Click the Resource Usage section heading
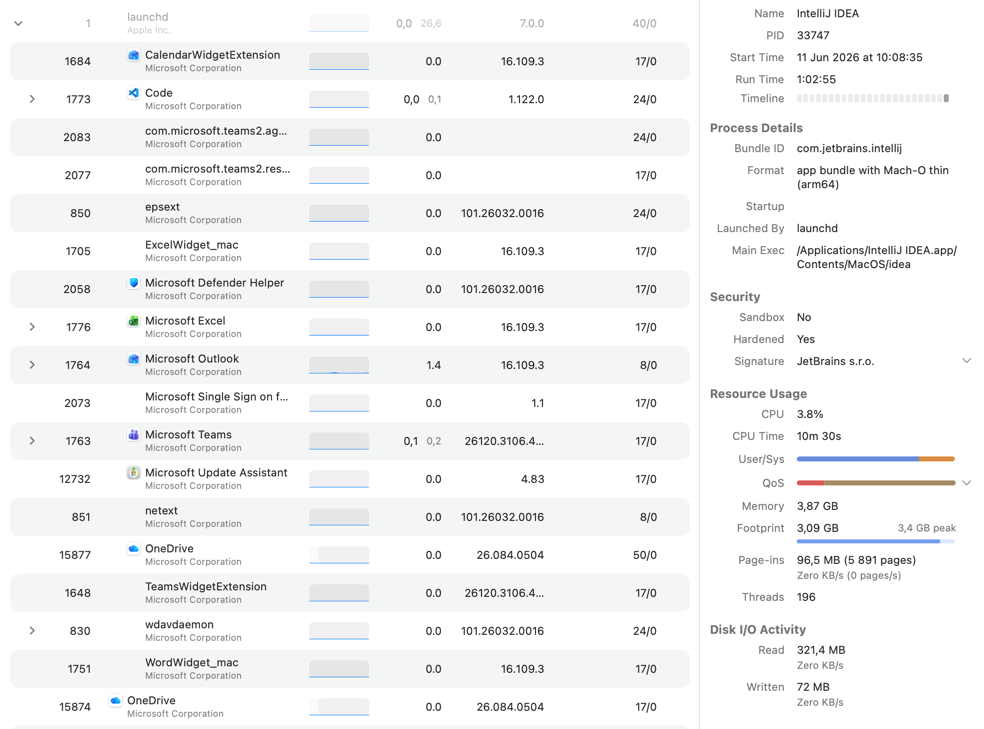This screenshot has height=729, width=984. [758, 394]
